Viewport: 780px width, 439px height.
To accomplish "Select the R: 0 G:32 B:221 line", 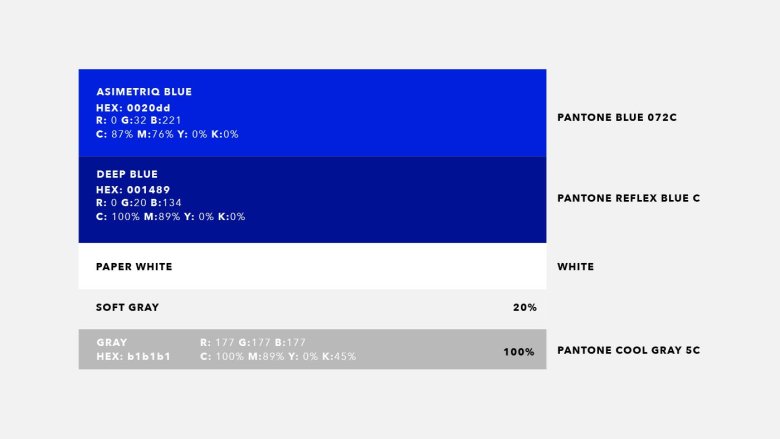I will pyautogui.click(x=139, y=120).
